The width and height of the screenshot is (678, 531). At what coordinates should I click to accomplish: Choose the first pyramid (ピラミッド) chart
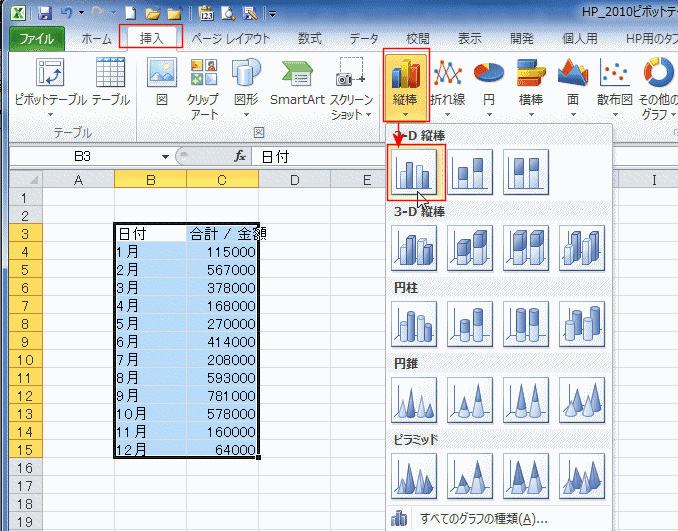tap(415, 476)
